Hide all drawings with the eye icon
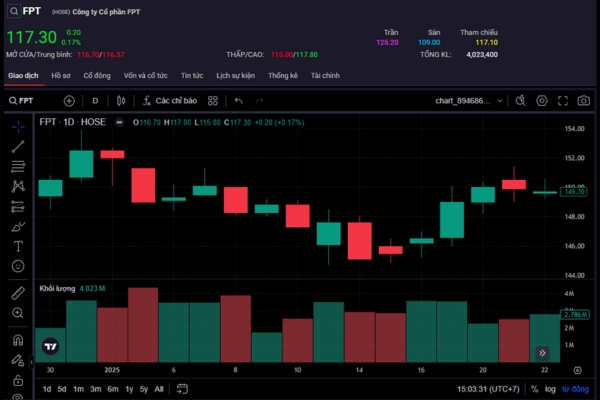The image size is (600, 400). point(18,397)
